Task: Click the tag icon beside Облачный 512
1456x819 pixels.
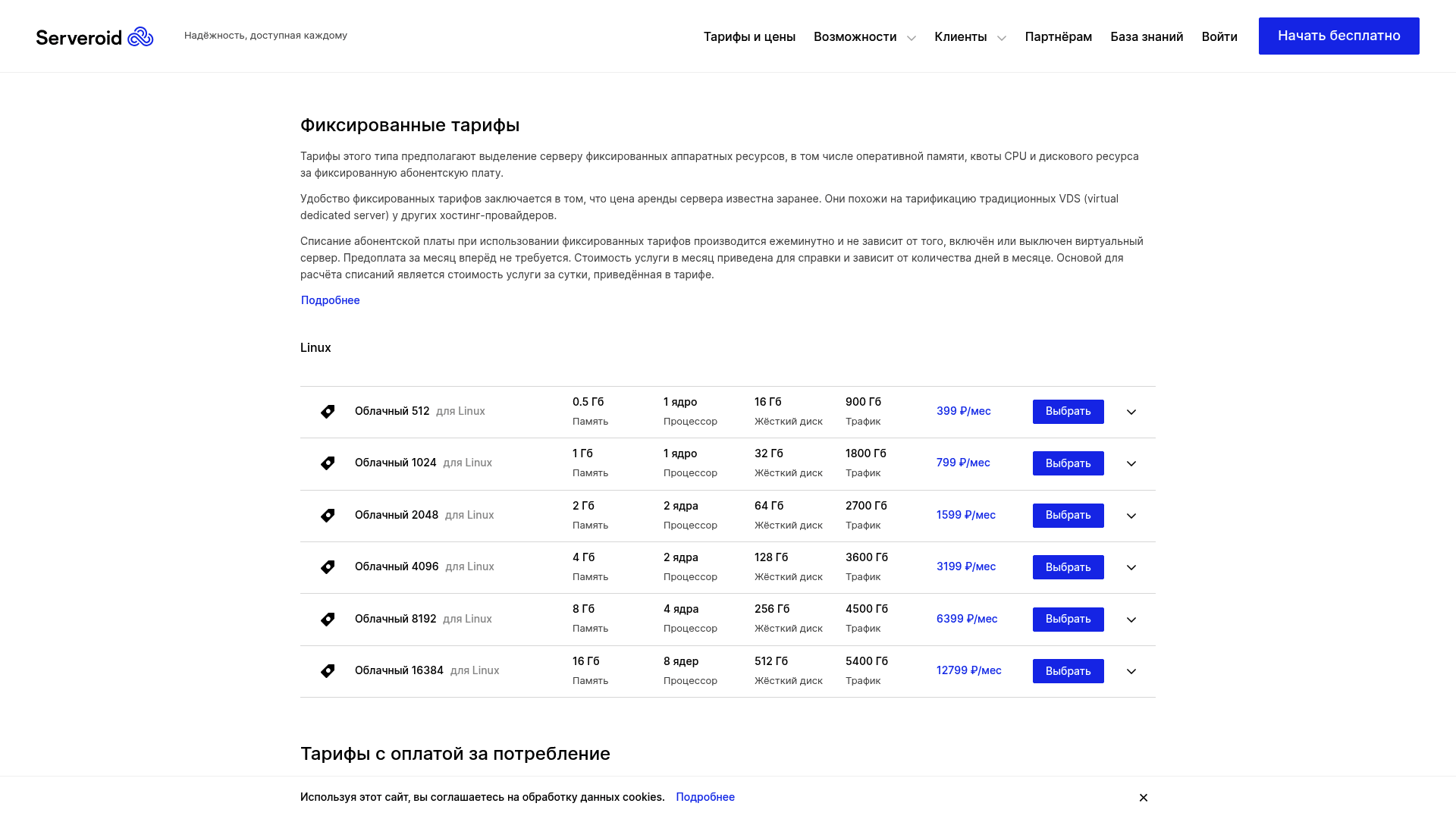Action: 328,412
